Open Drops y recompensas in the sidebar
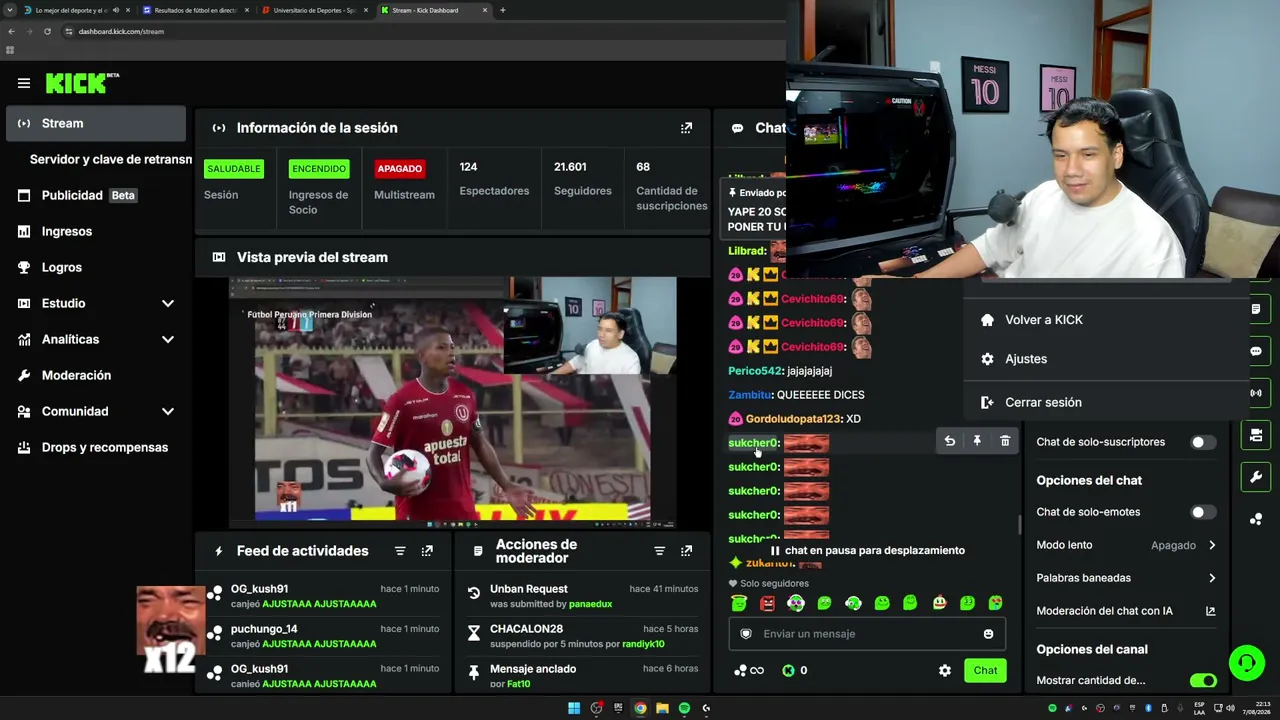The height and width of the screenshot is (720, 1280). pos(96,447)
